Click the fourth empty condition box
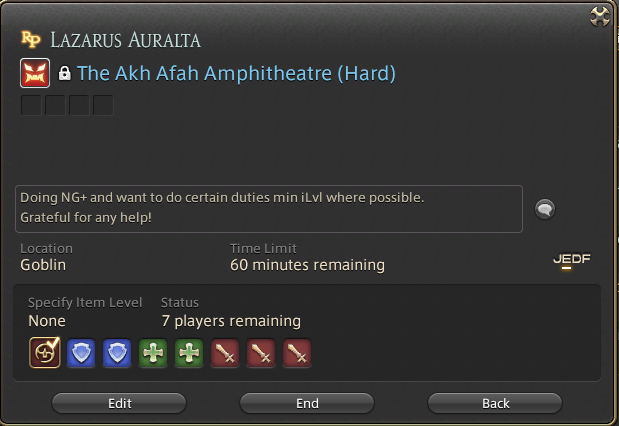The width and height of the screenshot is (619, 426). 103,105
